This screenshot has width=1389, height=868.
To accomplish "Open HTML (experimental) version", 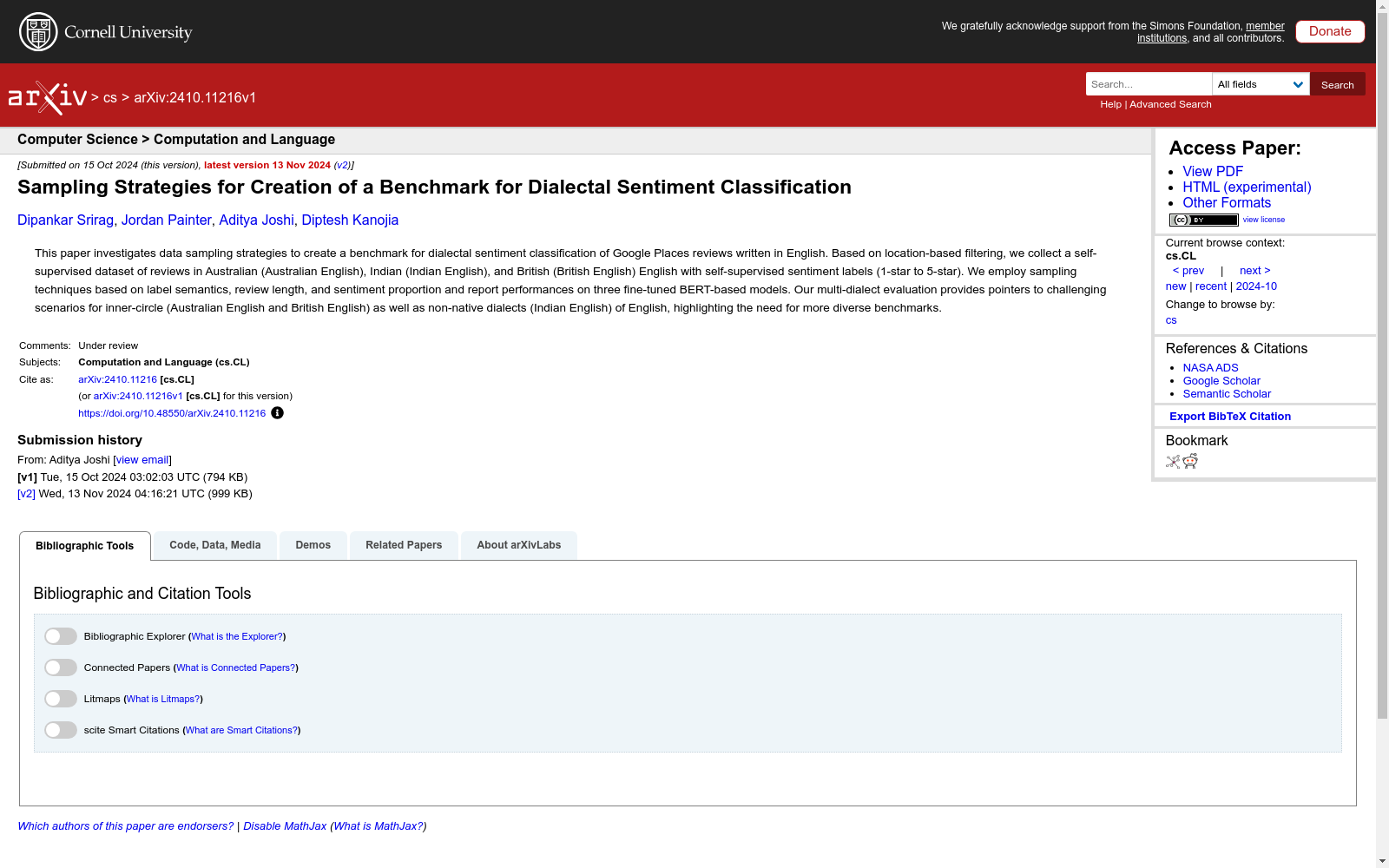I will [x=1247, y=187].
